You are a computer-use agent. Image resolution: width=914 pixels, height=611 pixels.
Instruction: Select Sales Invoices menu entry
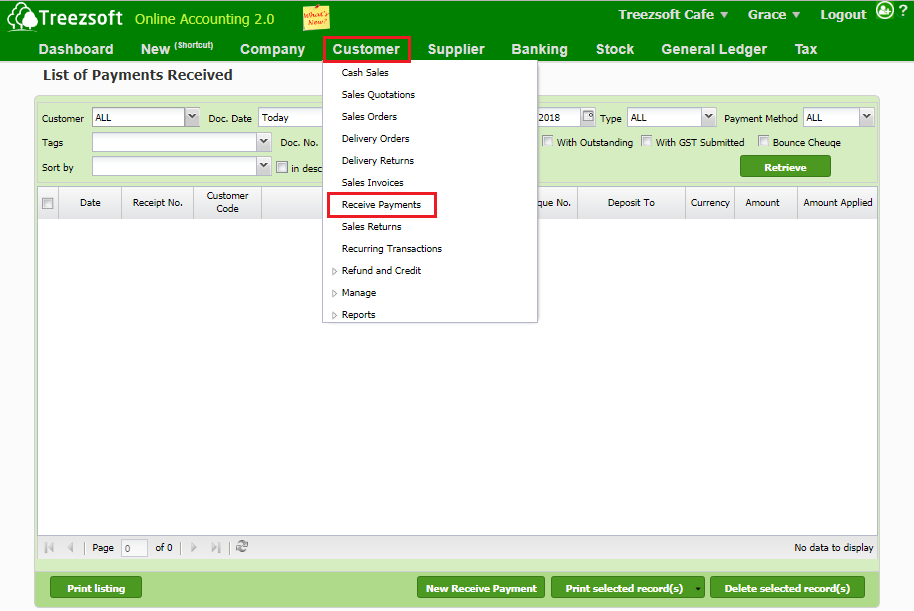[x=372, y=182]
